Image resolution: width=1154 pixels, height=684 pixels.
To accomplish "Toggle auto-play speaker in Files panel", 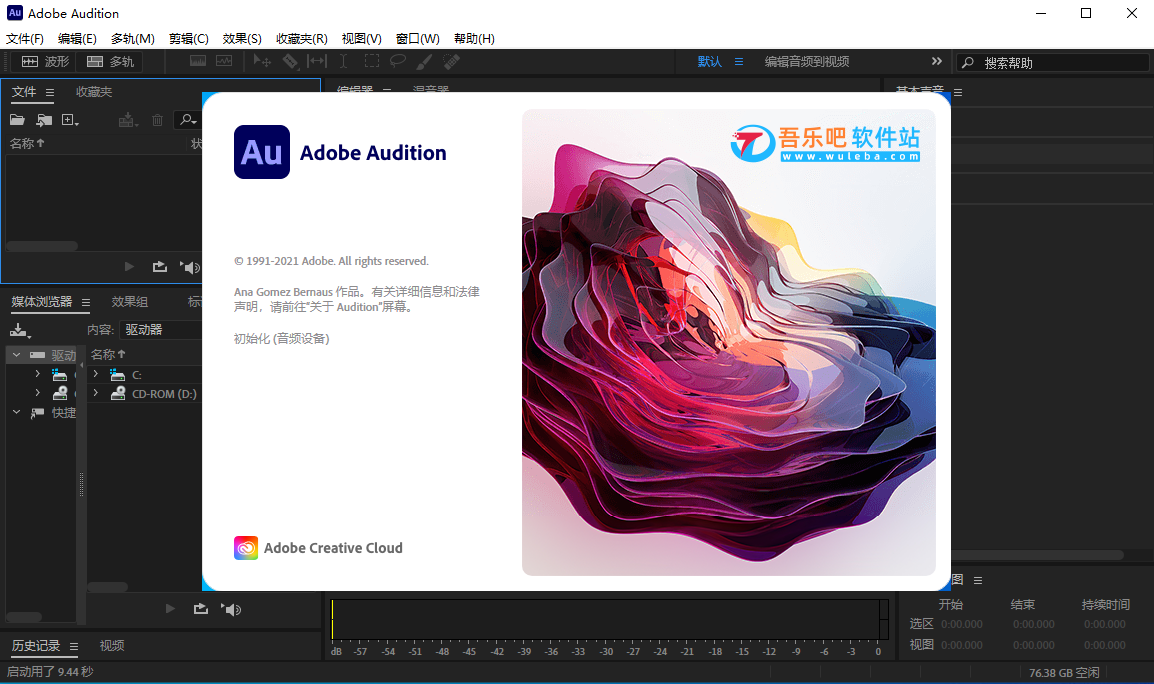I will tap(190, 267).
